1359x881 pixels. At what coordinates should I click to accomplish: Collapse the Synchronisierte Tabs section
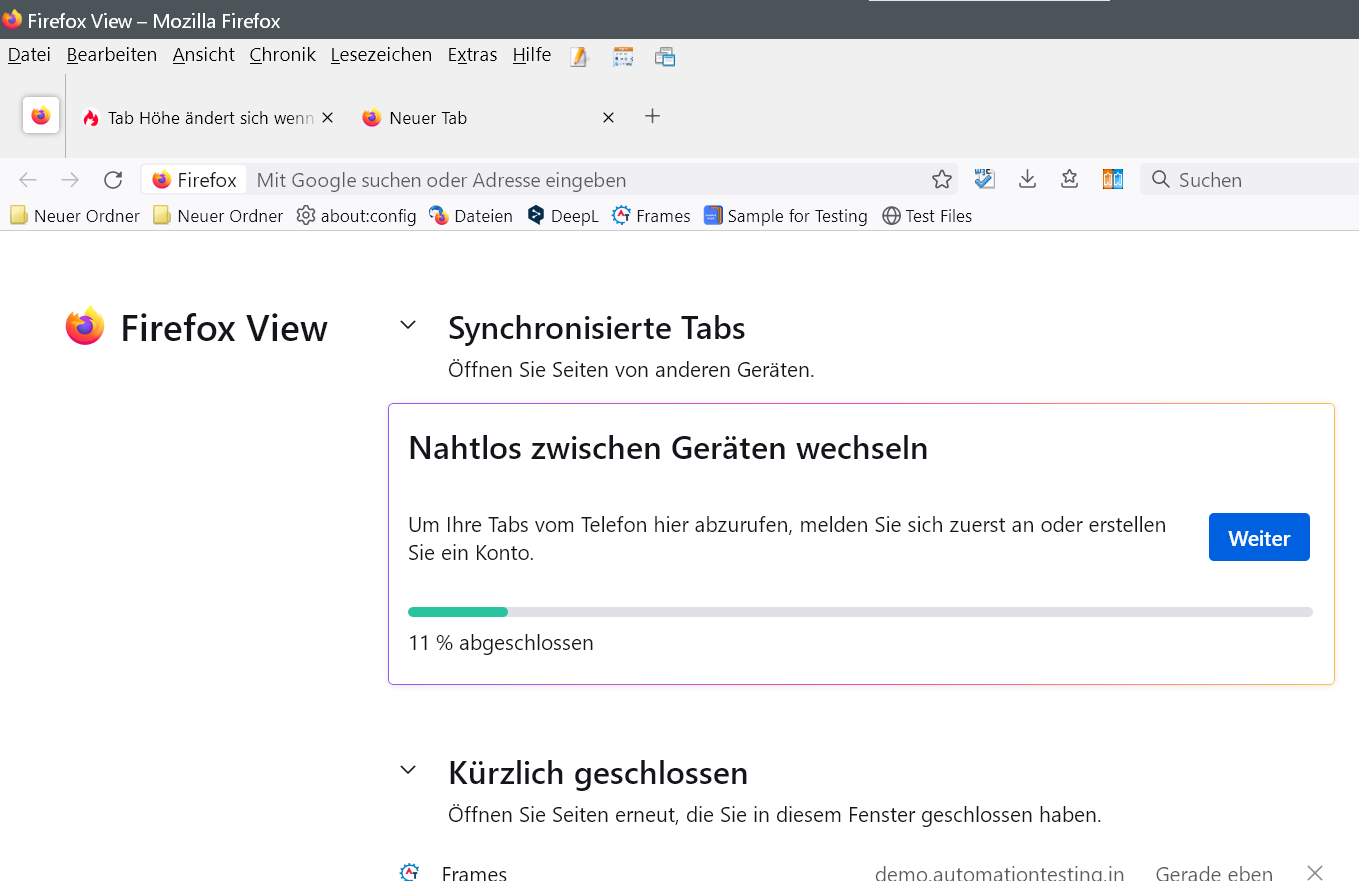(x=408, y=325)
